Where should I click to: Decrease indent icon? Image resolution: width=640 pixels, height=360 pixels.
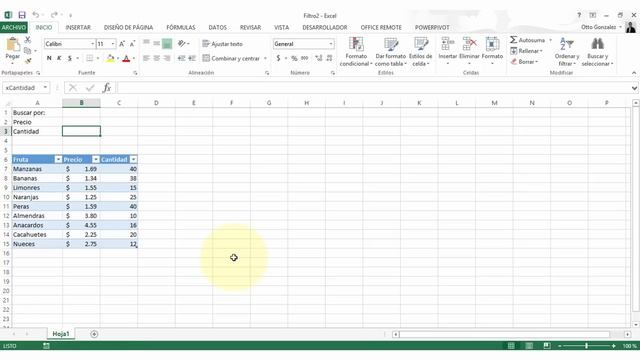[181, 58]
